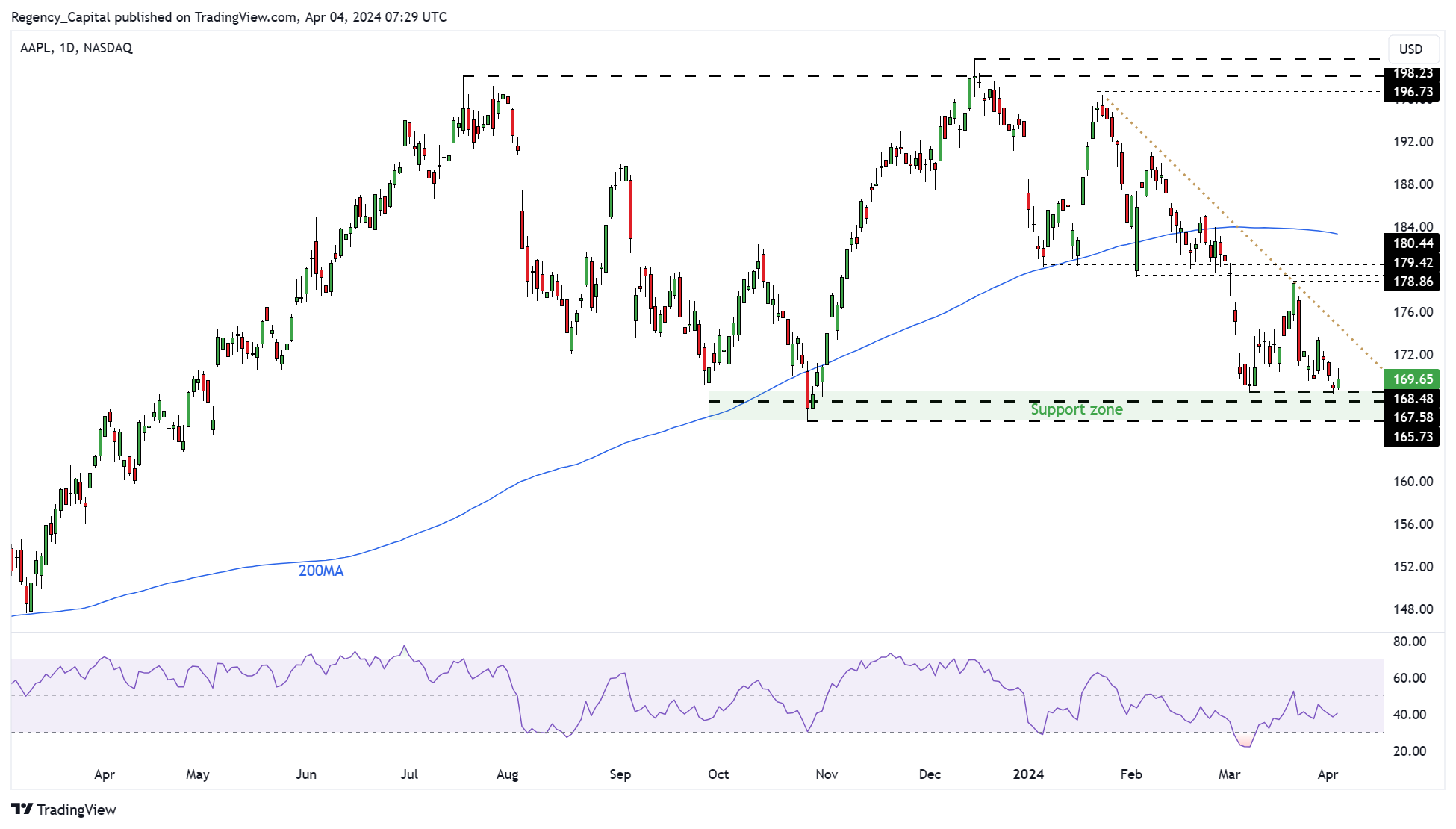Screen dimensions: 1456x829
Task: Click the 198.23 price label
Action: [1410, 73]
